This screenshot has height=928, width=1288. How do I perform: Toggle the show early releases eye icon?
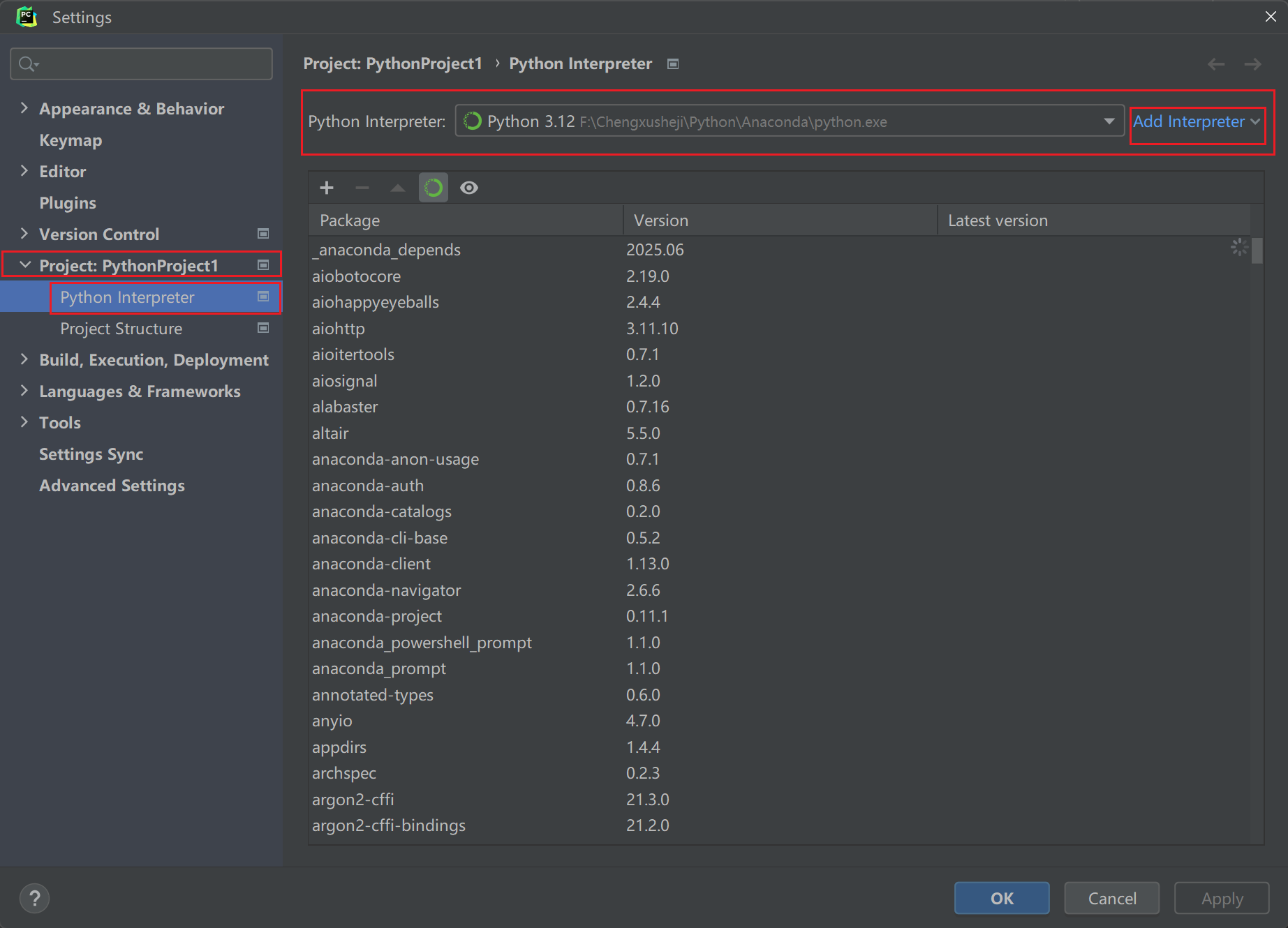(x=469, y=188)
